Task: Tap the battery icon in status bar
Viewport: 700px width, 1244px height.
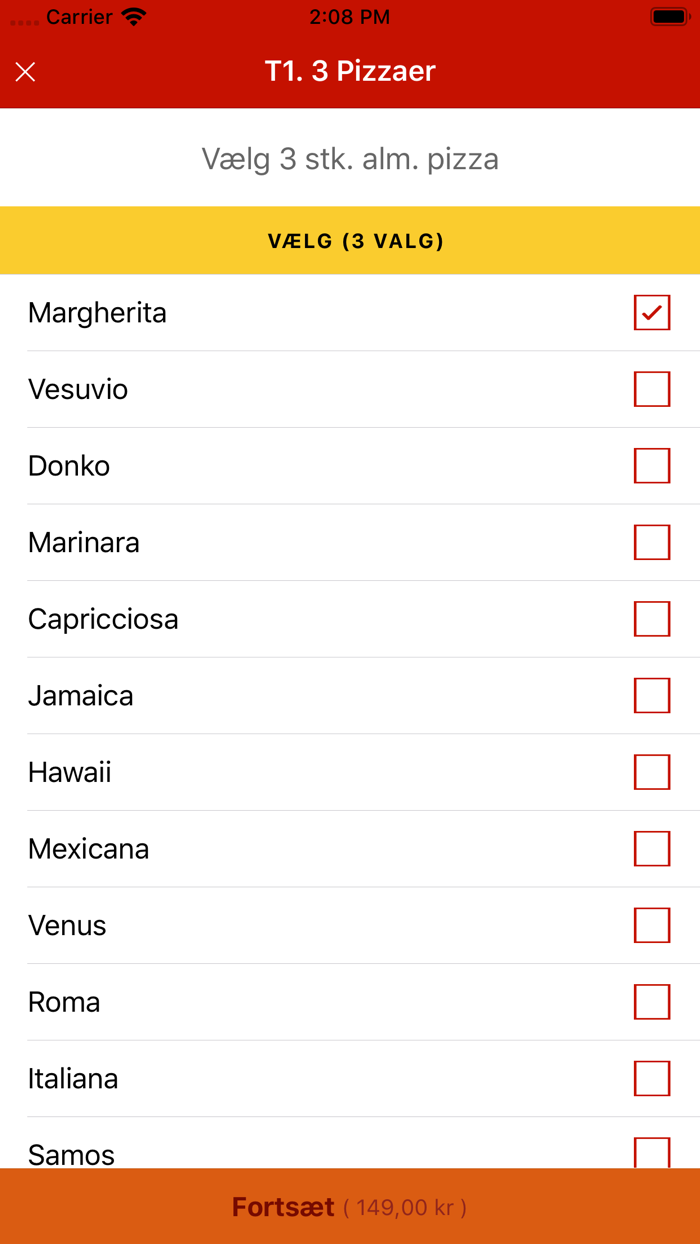Action: 668,17
